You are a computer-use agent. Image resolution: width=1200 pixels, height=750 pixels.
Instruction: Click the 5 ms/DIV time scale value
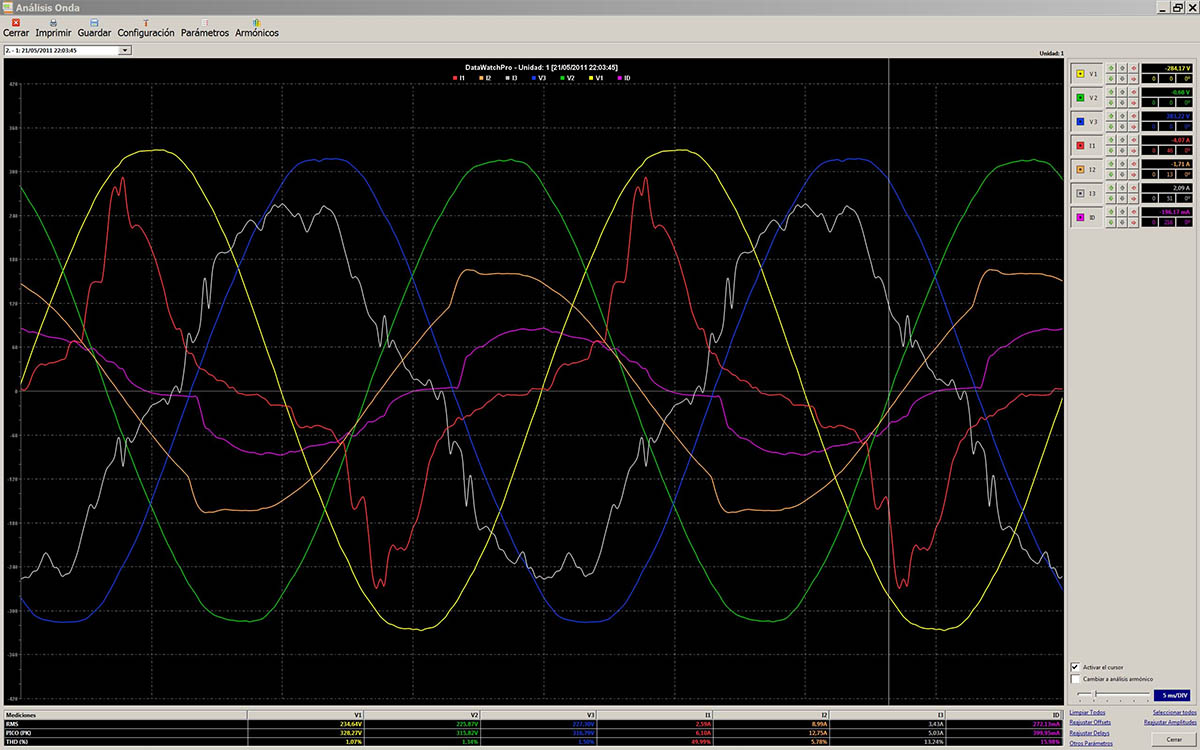click(x=1172, y=694)
